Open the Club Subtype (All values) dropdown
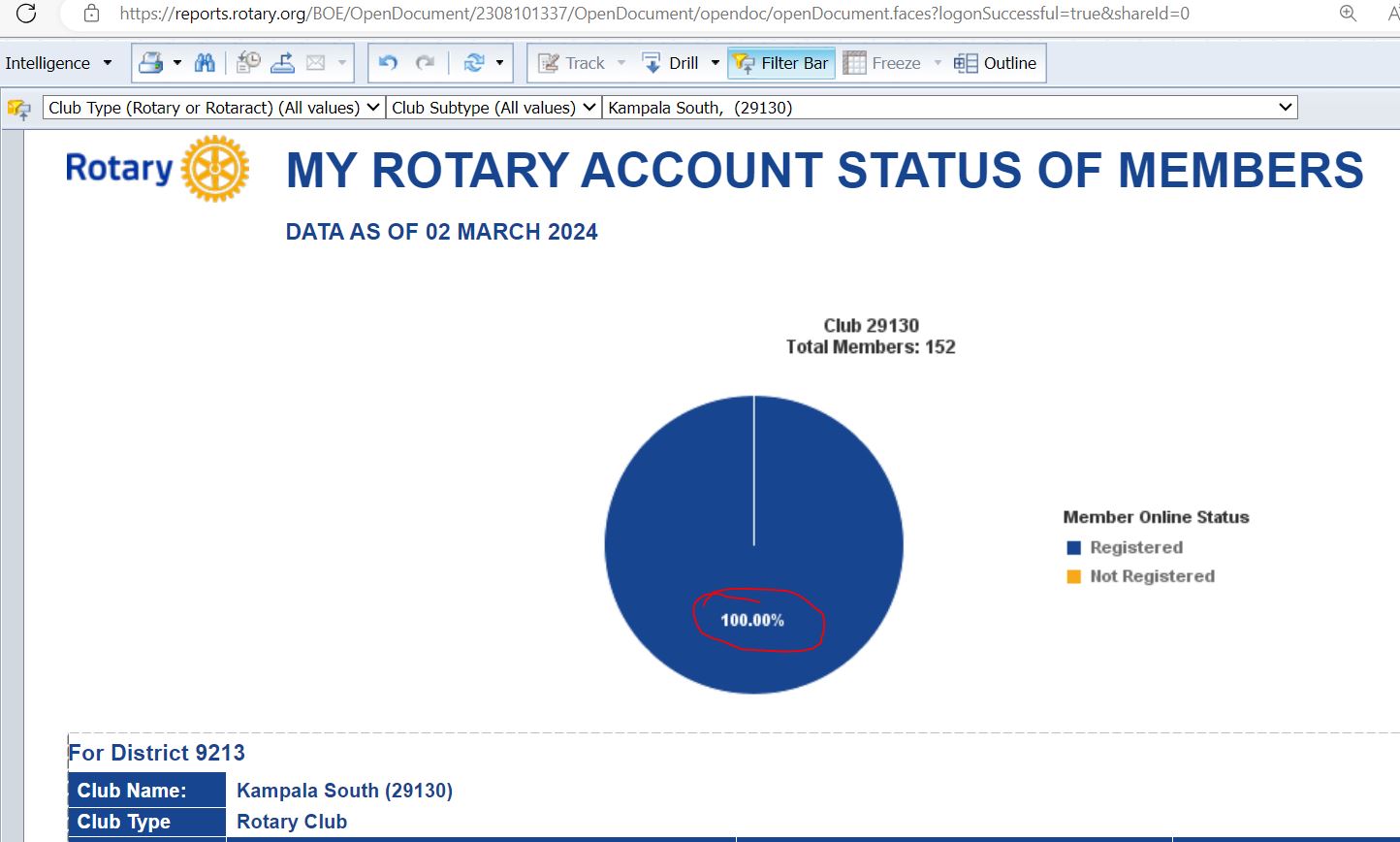This screenshot has width=1400, height=842. pos(493,108)
